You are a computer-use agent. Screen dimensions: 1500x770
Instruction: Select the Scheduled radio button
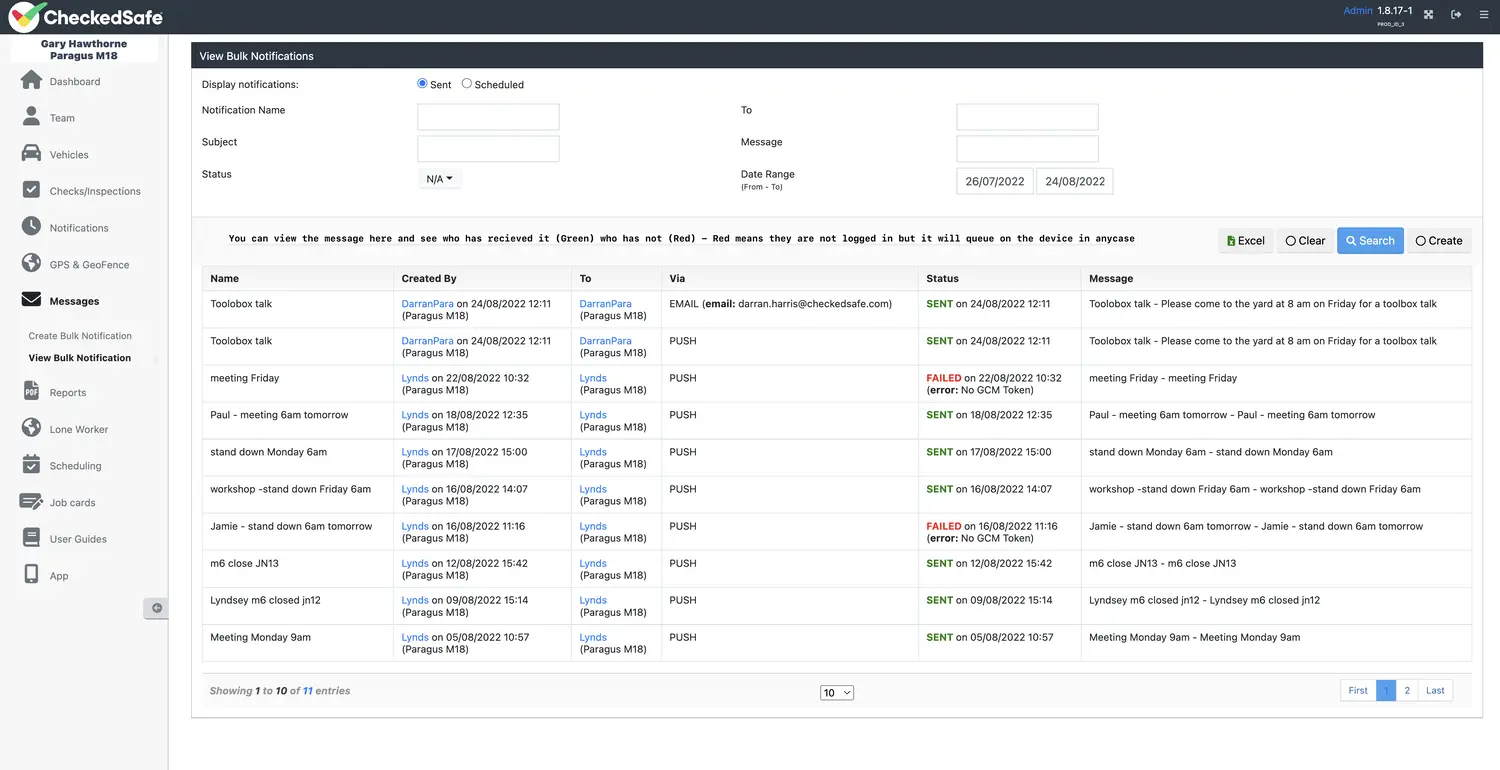pyautogui.click(x=467, y=84)
